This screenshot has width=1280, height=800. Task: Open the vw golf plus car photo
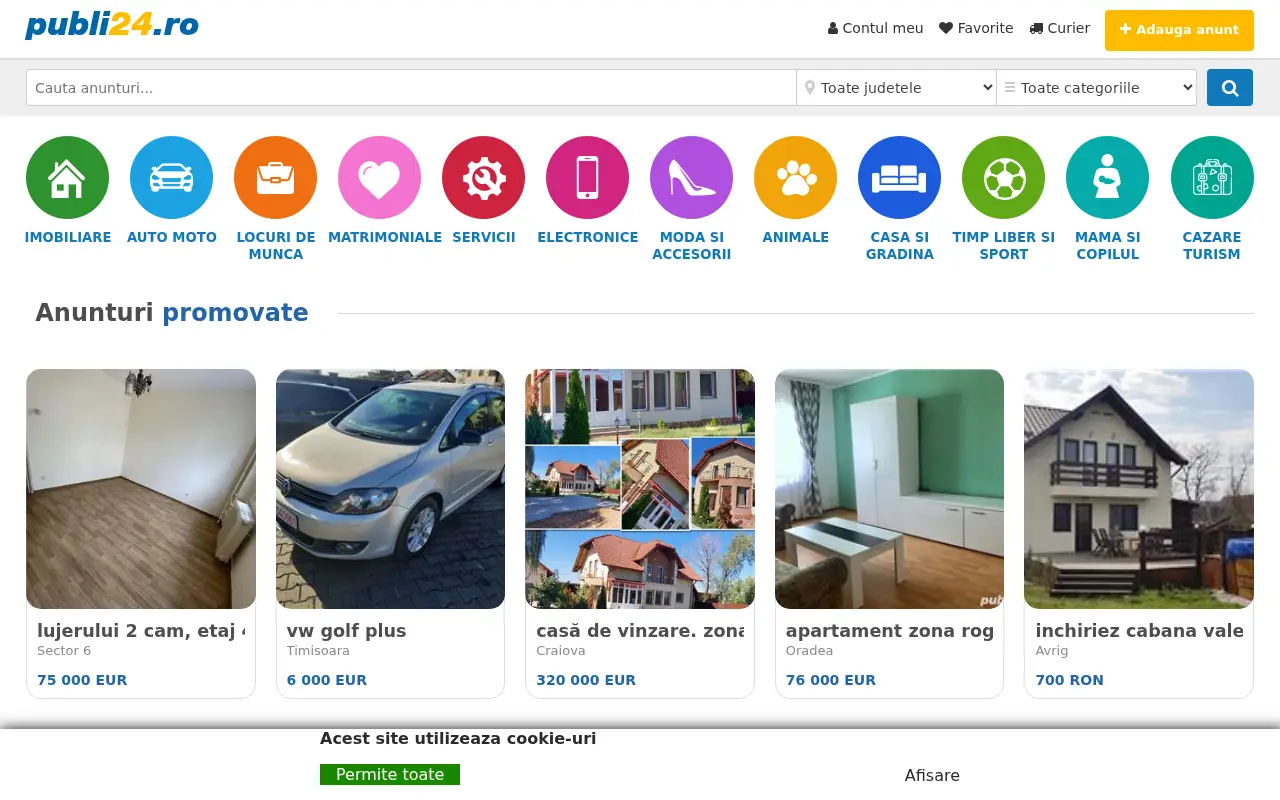pos(390,489)
